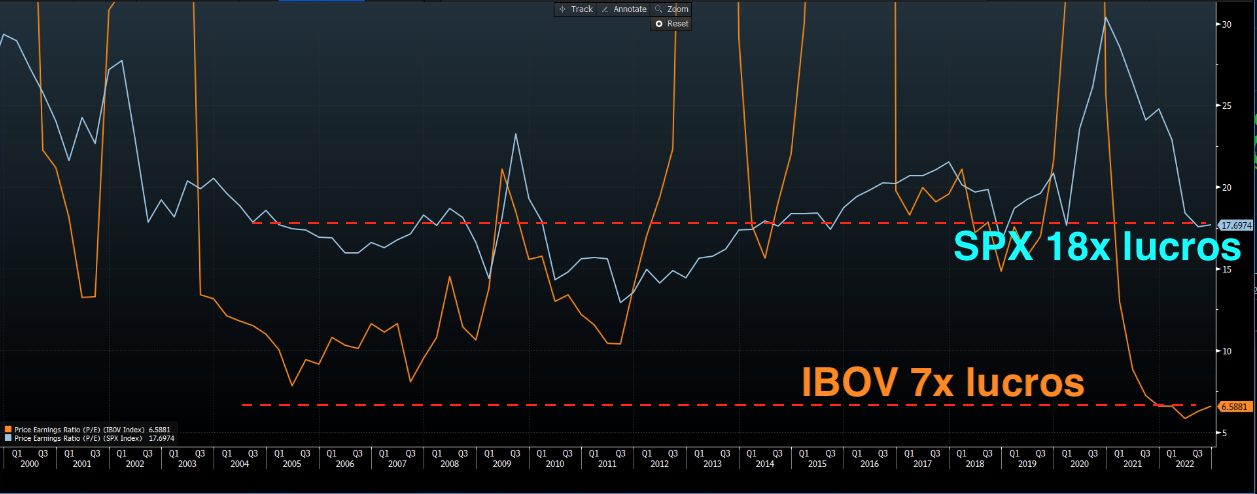Click the 2005 year label on the time axis
This screenshot has width=1257, height=494.
(x=292, y=464)
